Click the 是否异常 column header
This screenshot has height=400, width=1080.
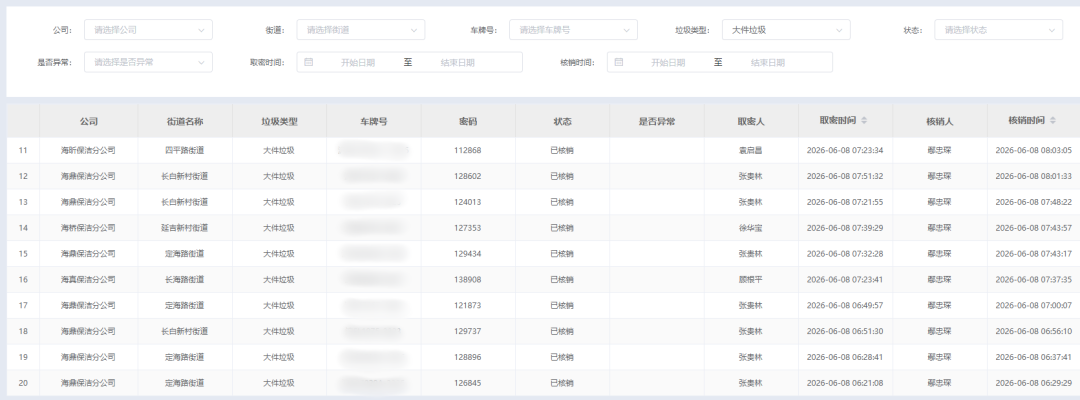click(x=656, y=121)
